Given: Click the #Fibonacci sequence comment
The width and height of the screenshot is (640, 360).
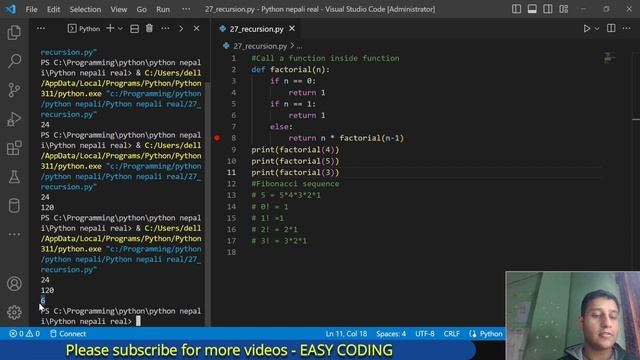Looking at the screenshot, I should 295,184.
